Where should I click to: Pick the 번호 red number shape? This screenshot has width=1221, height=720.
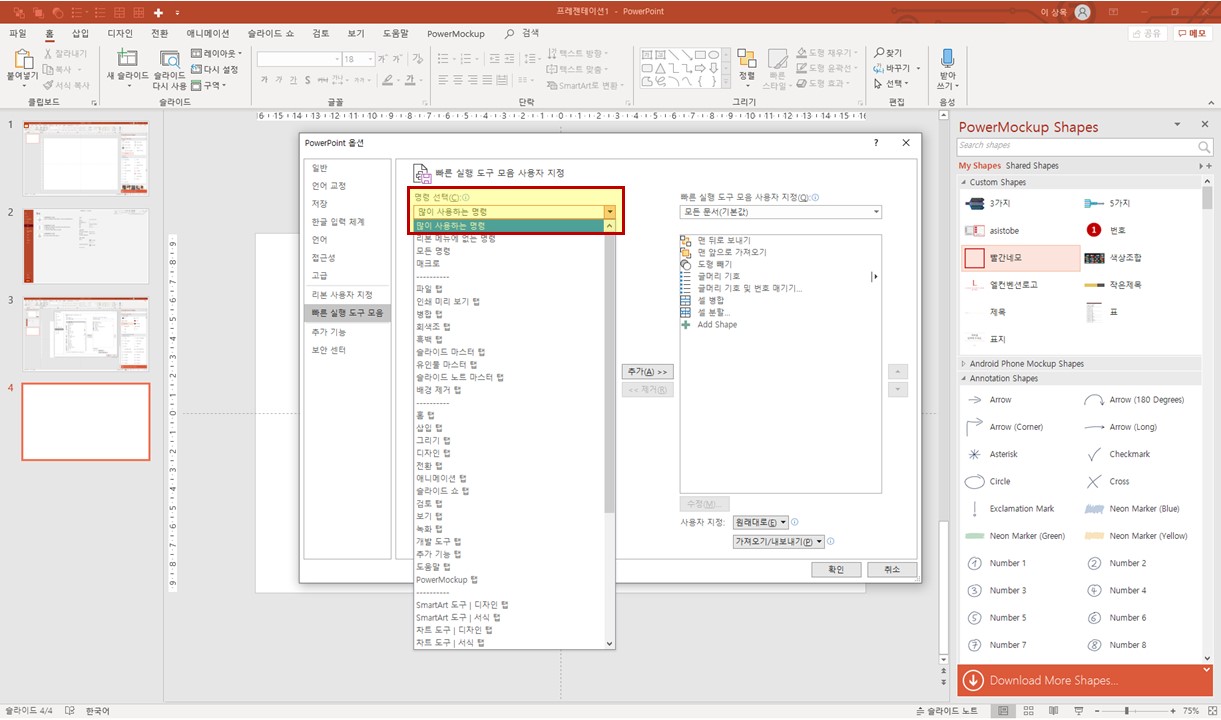click(1141, 230)
